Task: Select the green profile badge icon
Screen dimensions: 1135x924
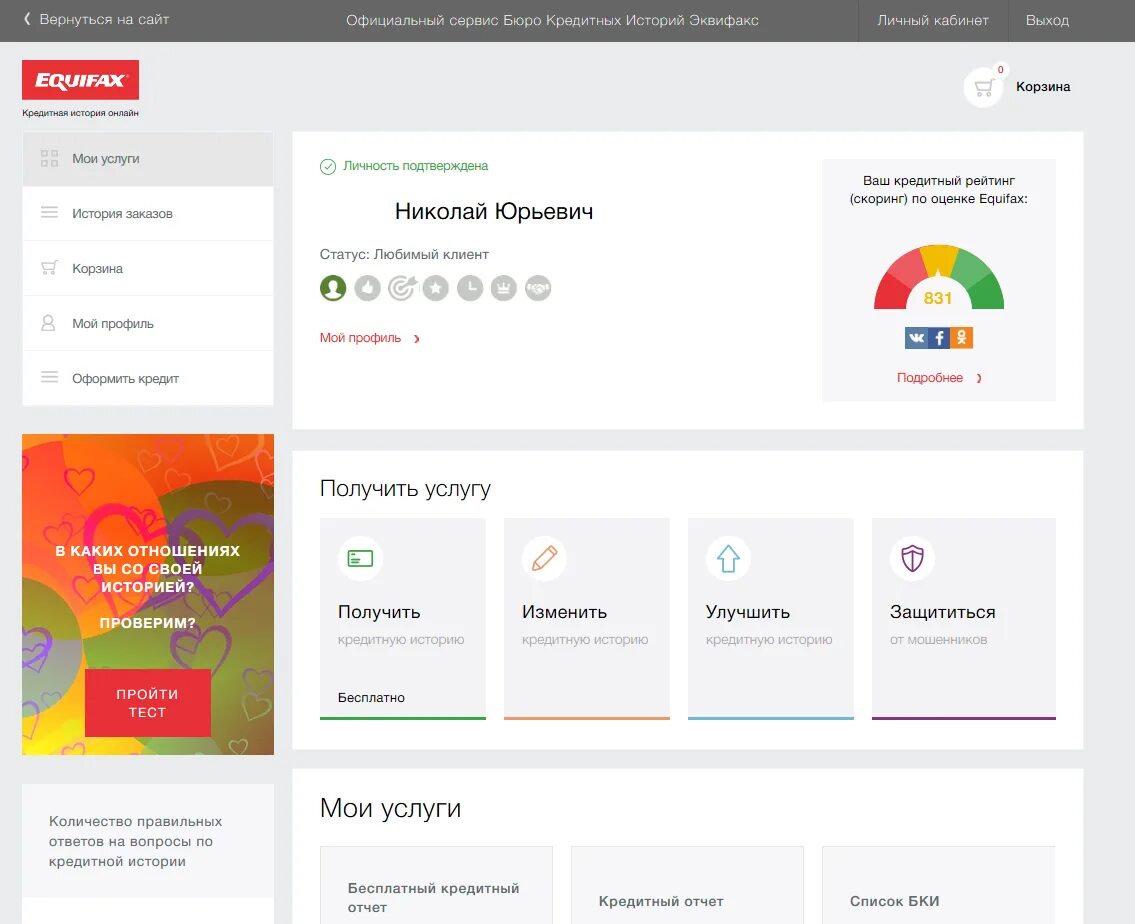Action: coord(333,288)
